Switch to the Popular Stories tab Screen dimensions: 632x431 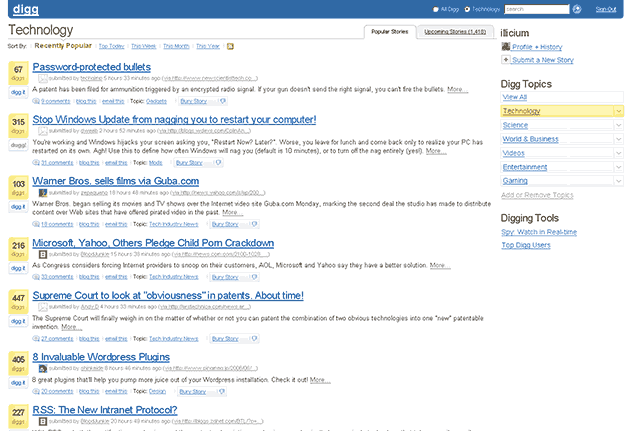389,31
